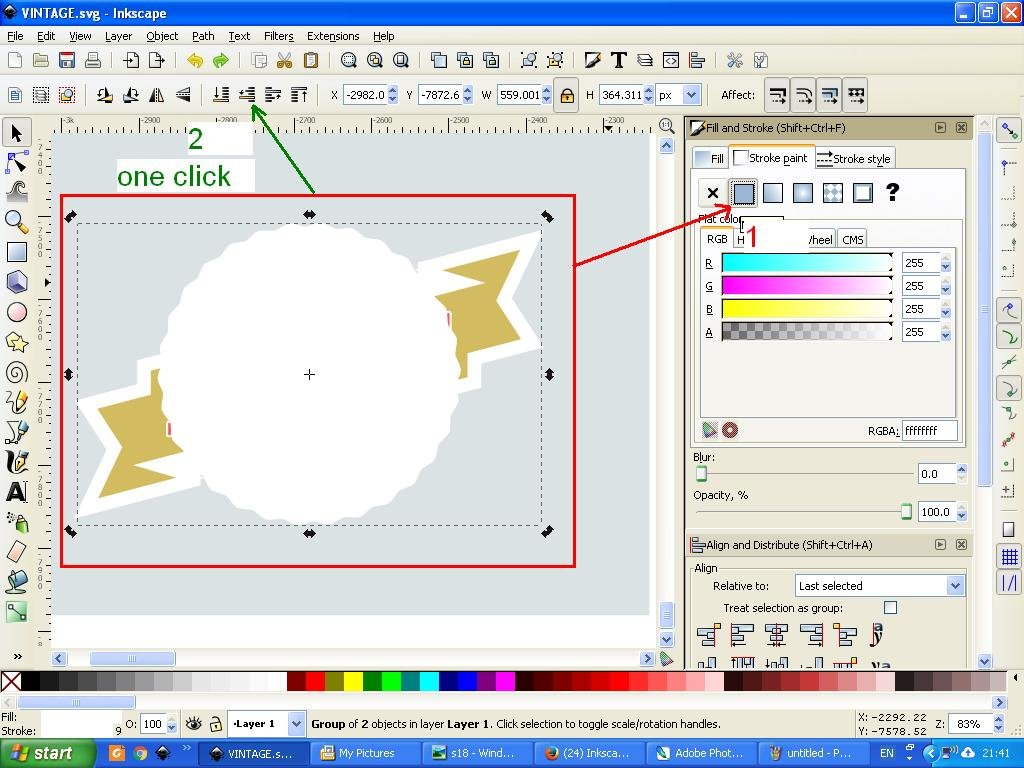
Task: Select Linear gradient paint button
Action: point(773,193)
